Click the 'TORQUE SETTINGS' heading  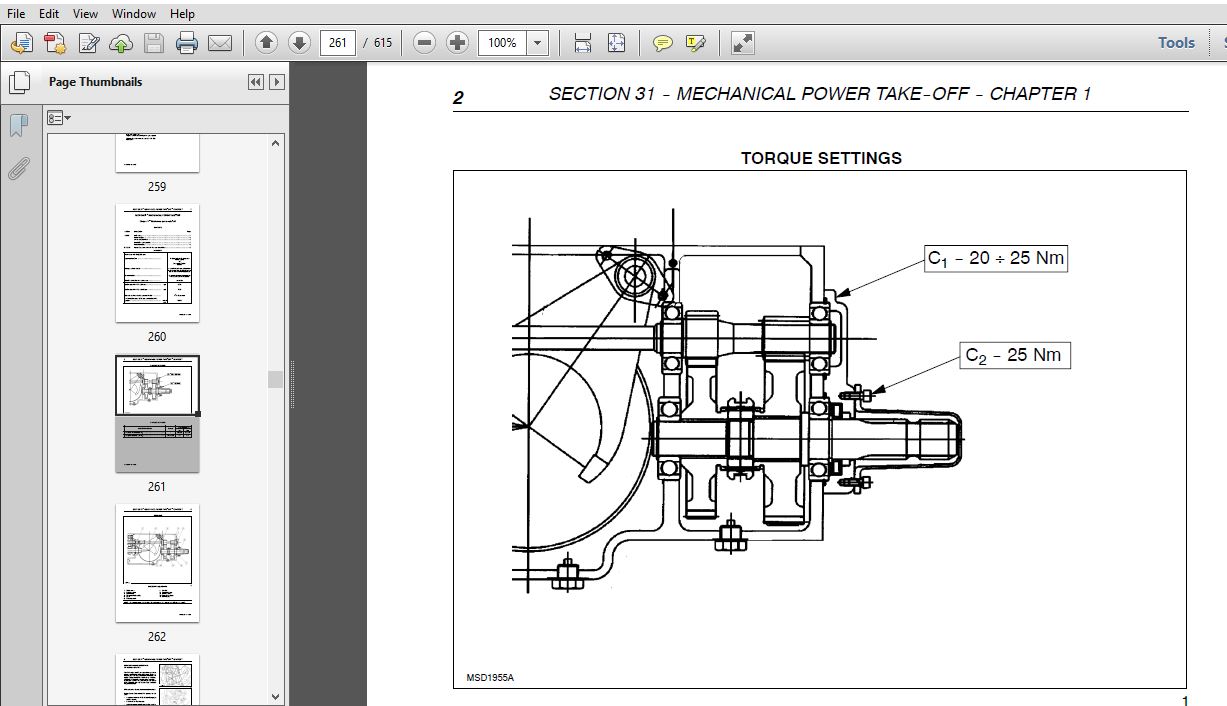pos(821,158)
